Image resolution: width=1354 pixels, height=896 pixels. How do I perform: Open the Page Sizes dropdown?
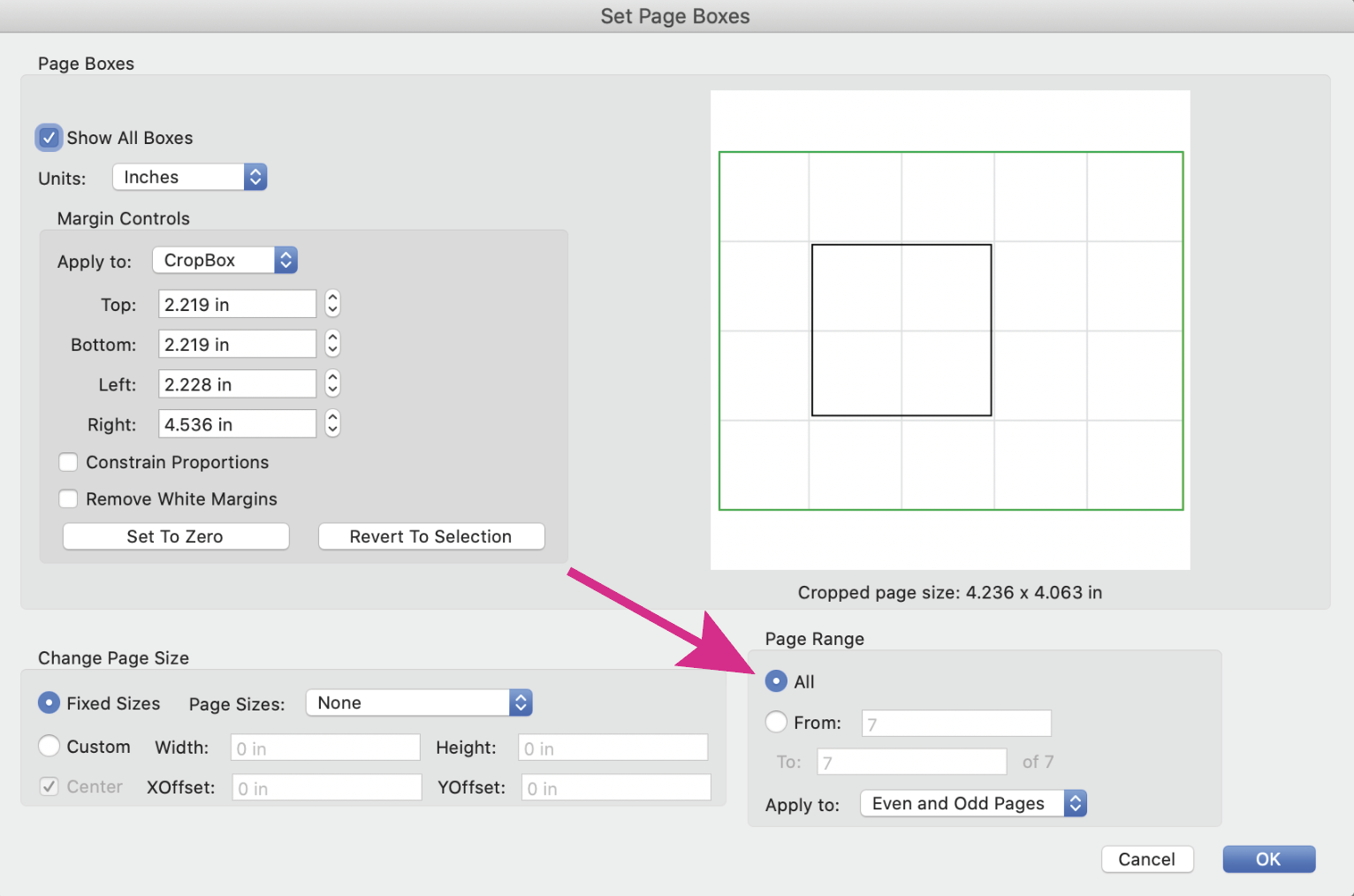[x=418, y=702]
